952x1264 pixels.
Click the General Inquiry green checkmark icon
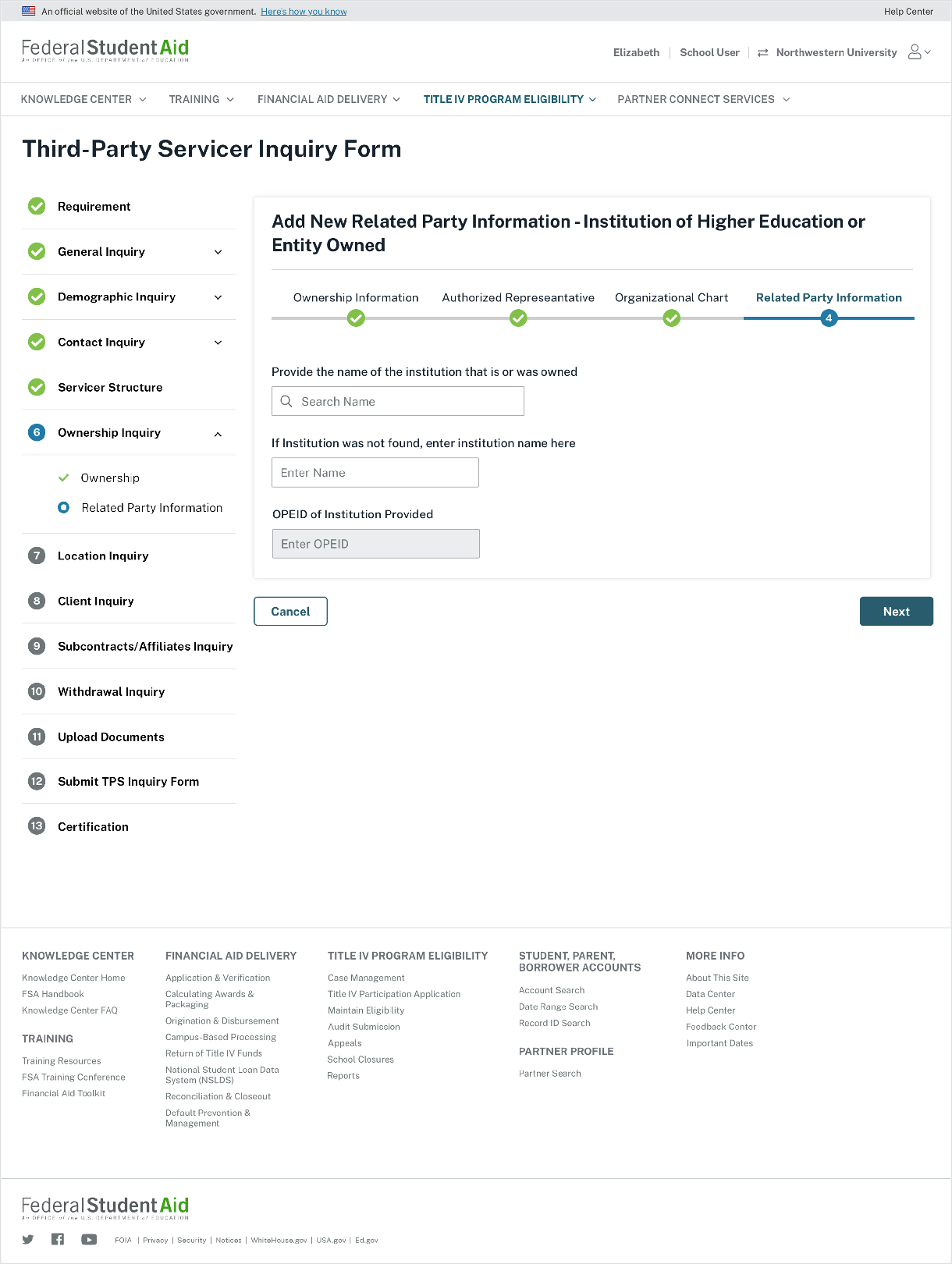point(37,251)
